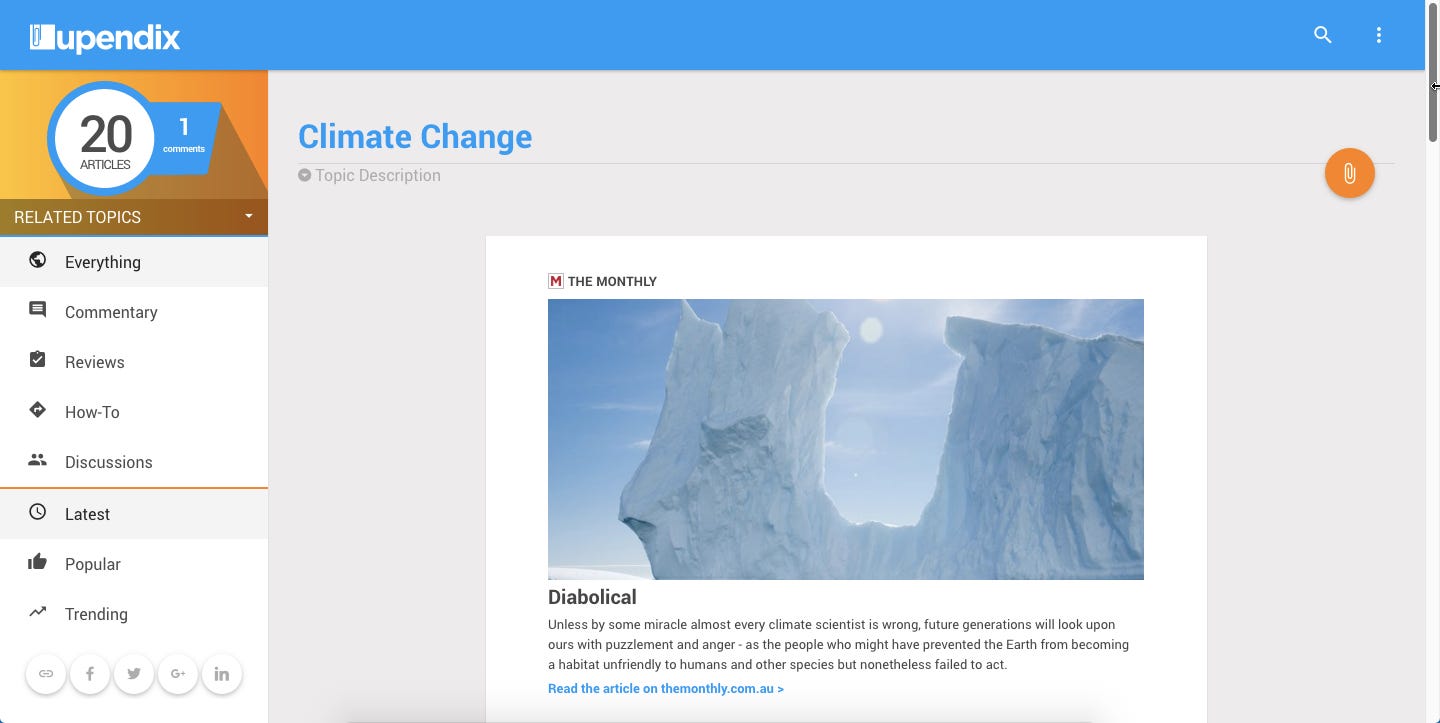1440x723 pixels.
Task: Click the Climate Change topic heading
Action: [415, 136]
